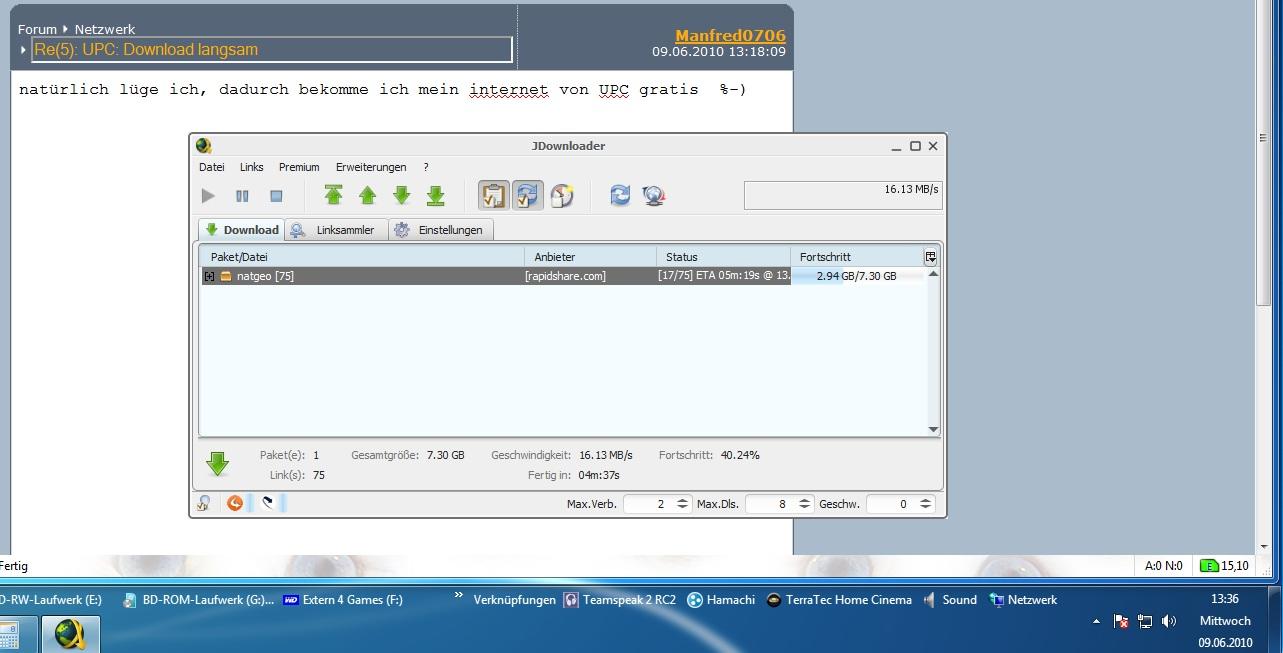Click the Netzwerk breadcrumb link
This screenshot has width=1283, height=653.
(x=105, y=29)
